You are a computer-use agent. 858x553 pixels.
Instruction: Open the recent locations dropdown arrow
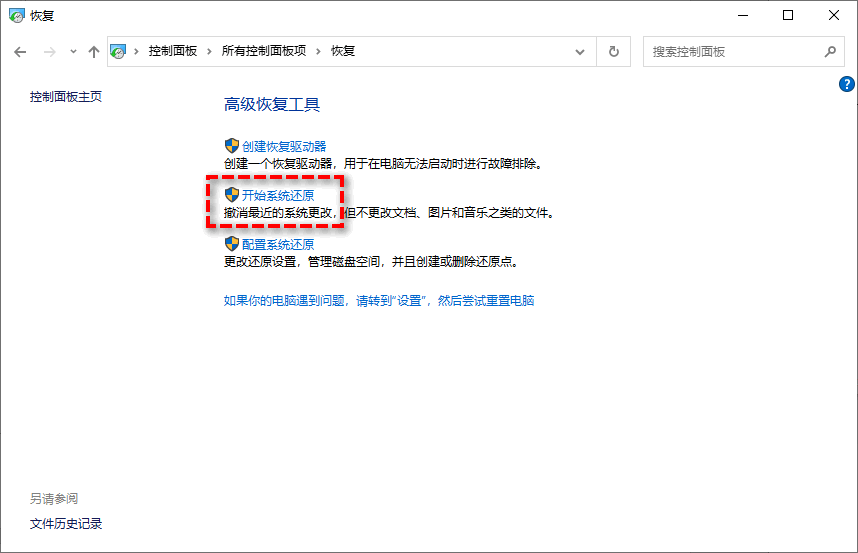pyautogui.click(x=73, y=51)
